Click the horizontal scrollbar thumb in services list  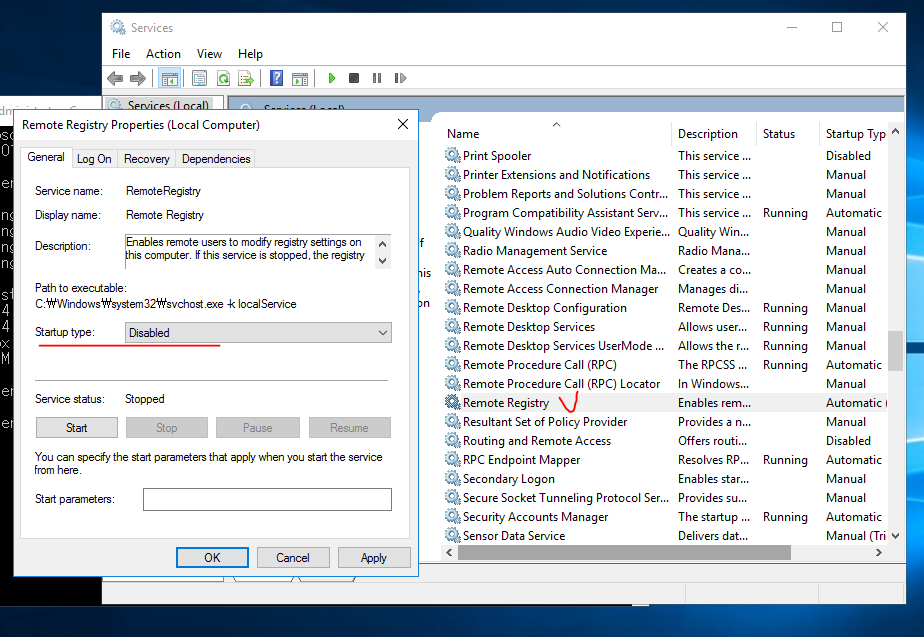[624, 552]
